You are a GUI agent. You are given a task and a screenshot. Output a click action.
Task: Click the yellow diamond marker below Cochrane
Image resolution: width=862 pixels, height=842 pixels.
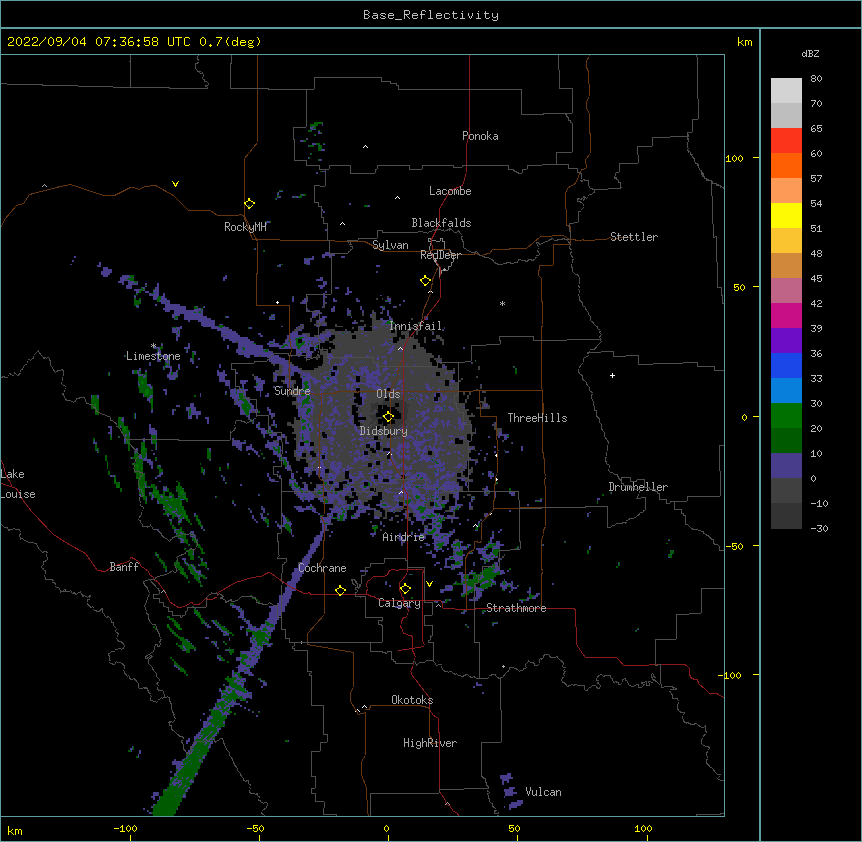point(340,590)
